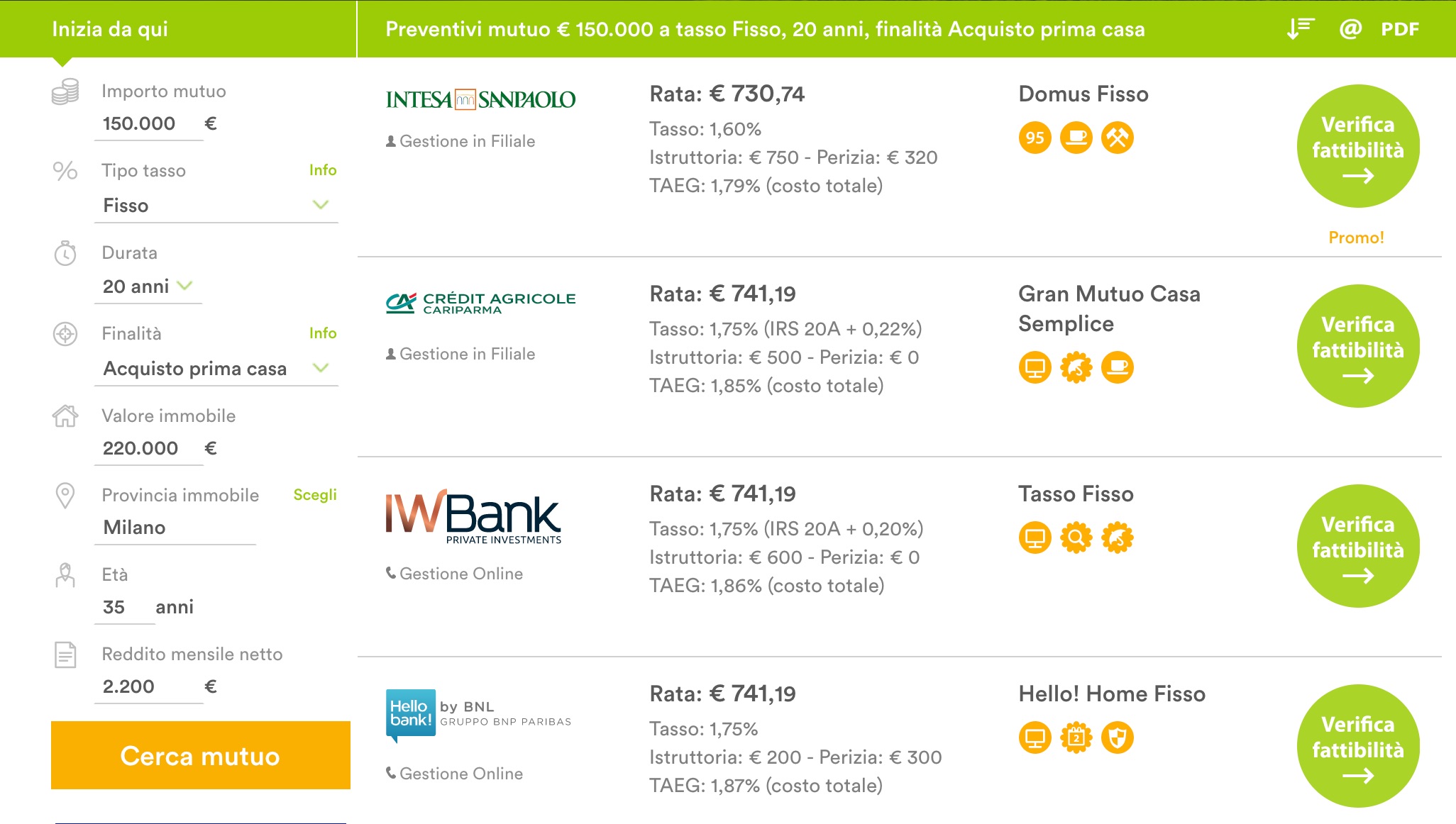The image size is (1456, 824).
Task: Click Verifica fattibilità for Intesa Sanpaolo
Action: coord(1358,146)
